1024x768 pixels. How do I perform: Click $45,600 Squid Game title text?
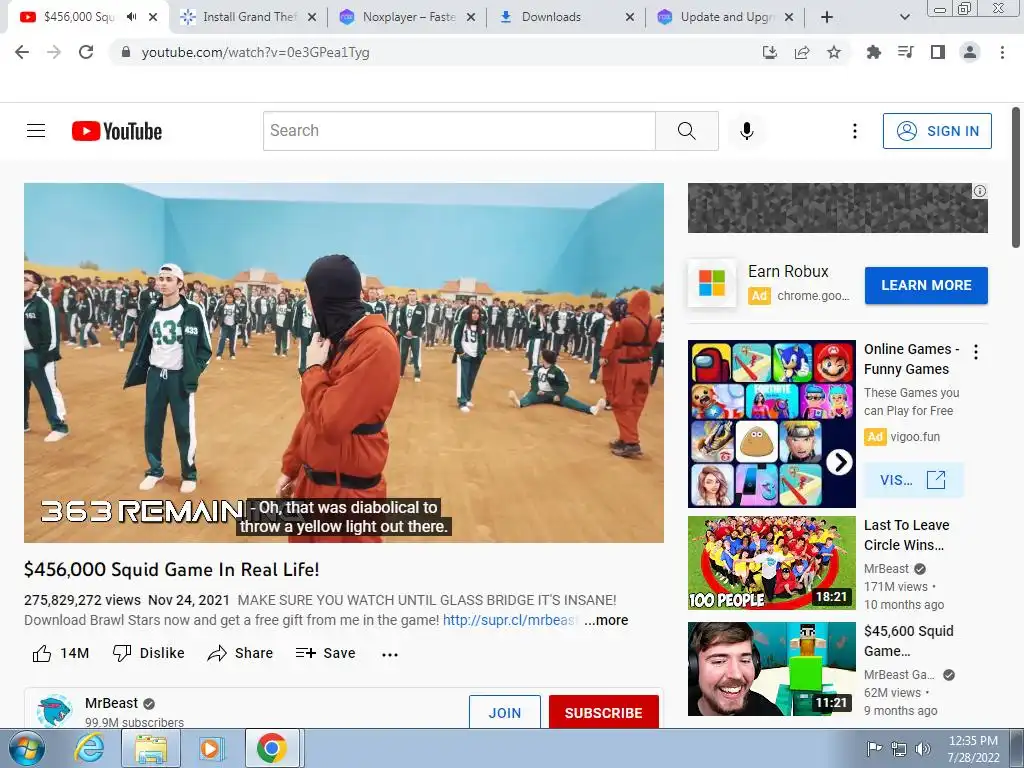pos(908,641)
